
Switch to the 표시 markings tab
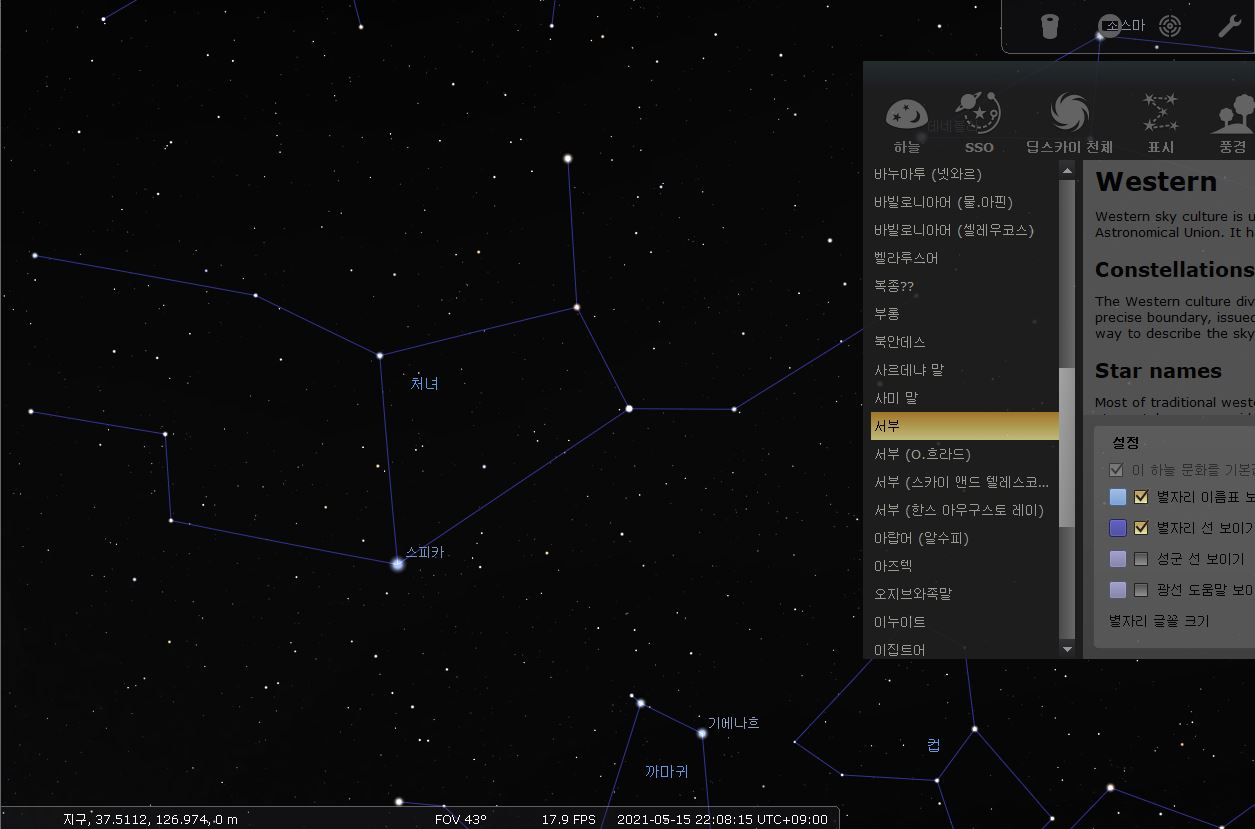[x=1161, y=124]
